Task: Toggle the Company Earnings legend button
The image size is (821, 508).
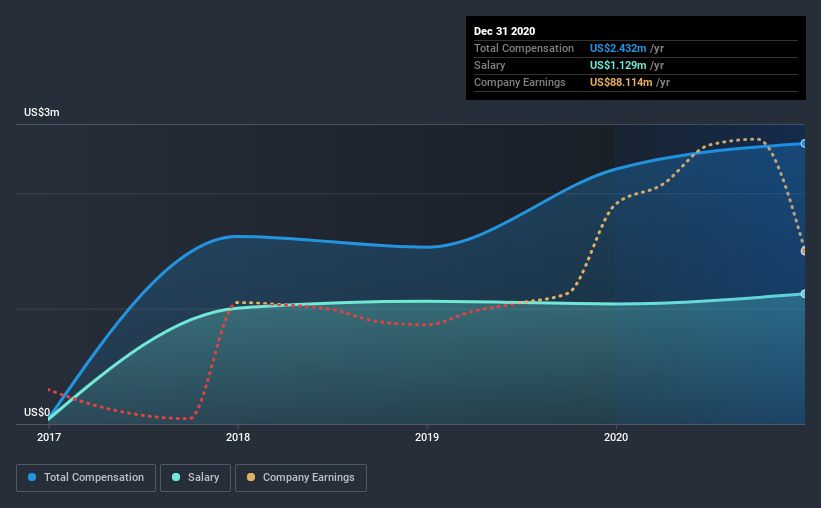Action: [x=301, y=478]
